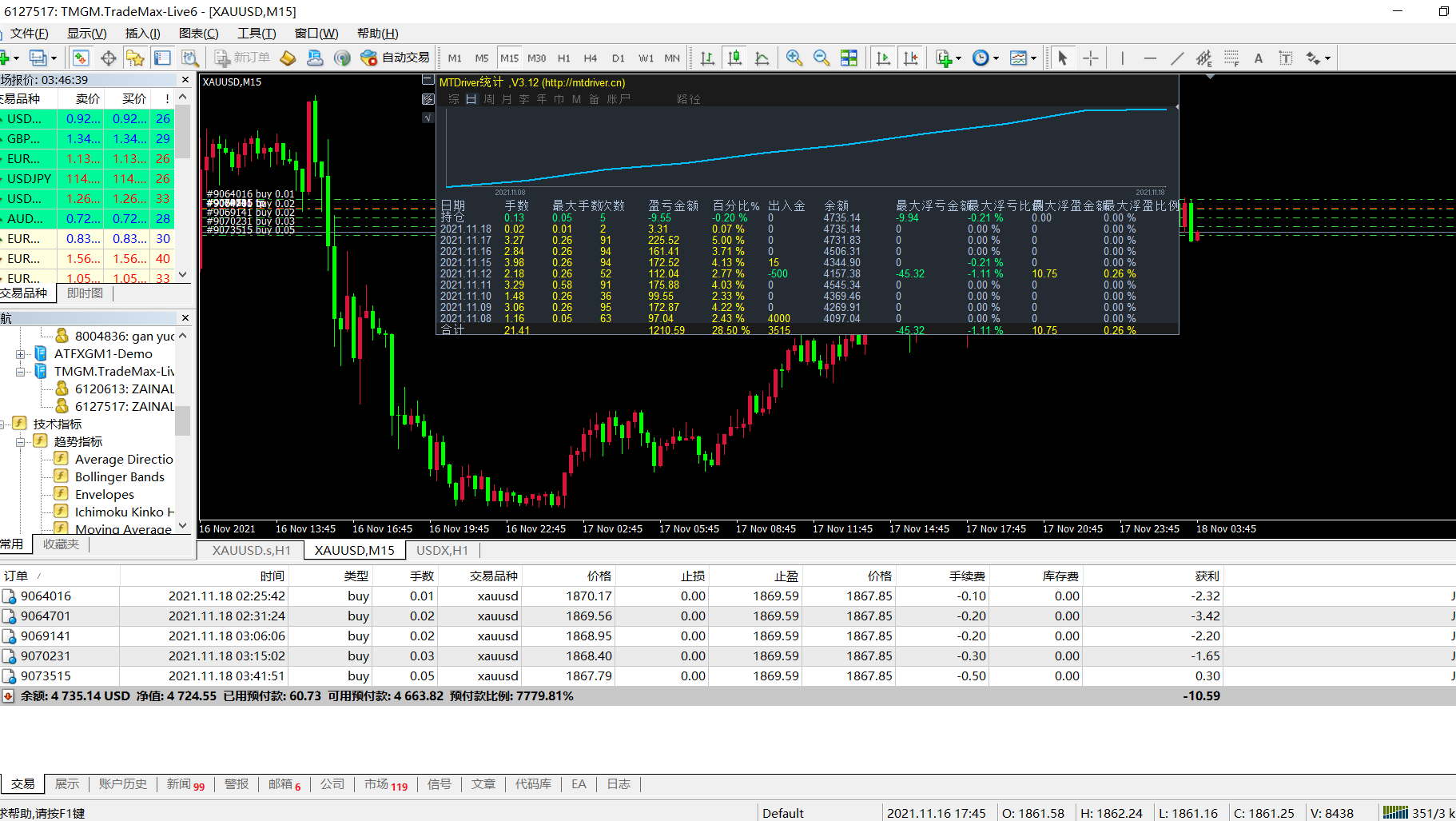Select the trendline drawing tool
Screen dimensions: 1456x821
(x=1177, y=58)
